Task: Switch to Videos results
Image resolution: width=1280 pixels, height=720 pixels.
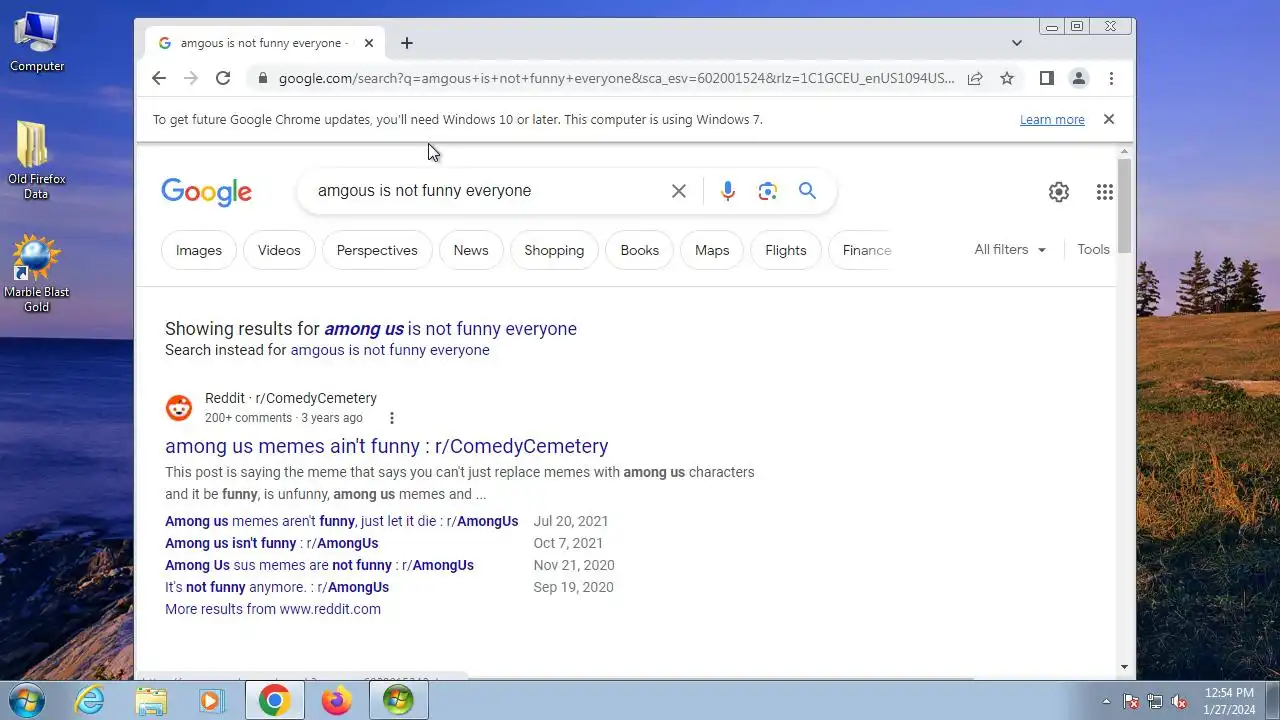Action: point(279,250)
